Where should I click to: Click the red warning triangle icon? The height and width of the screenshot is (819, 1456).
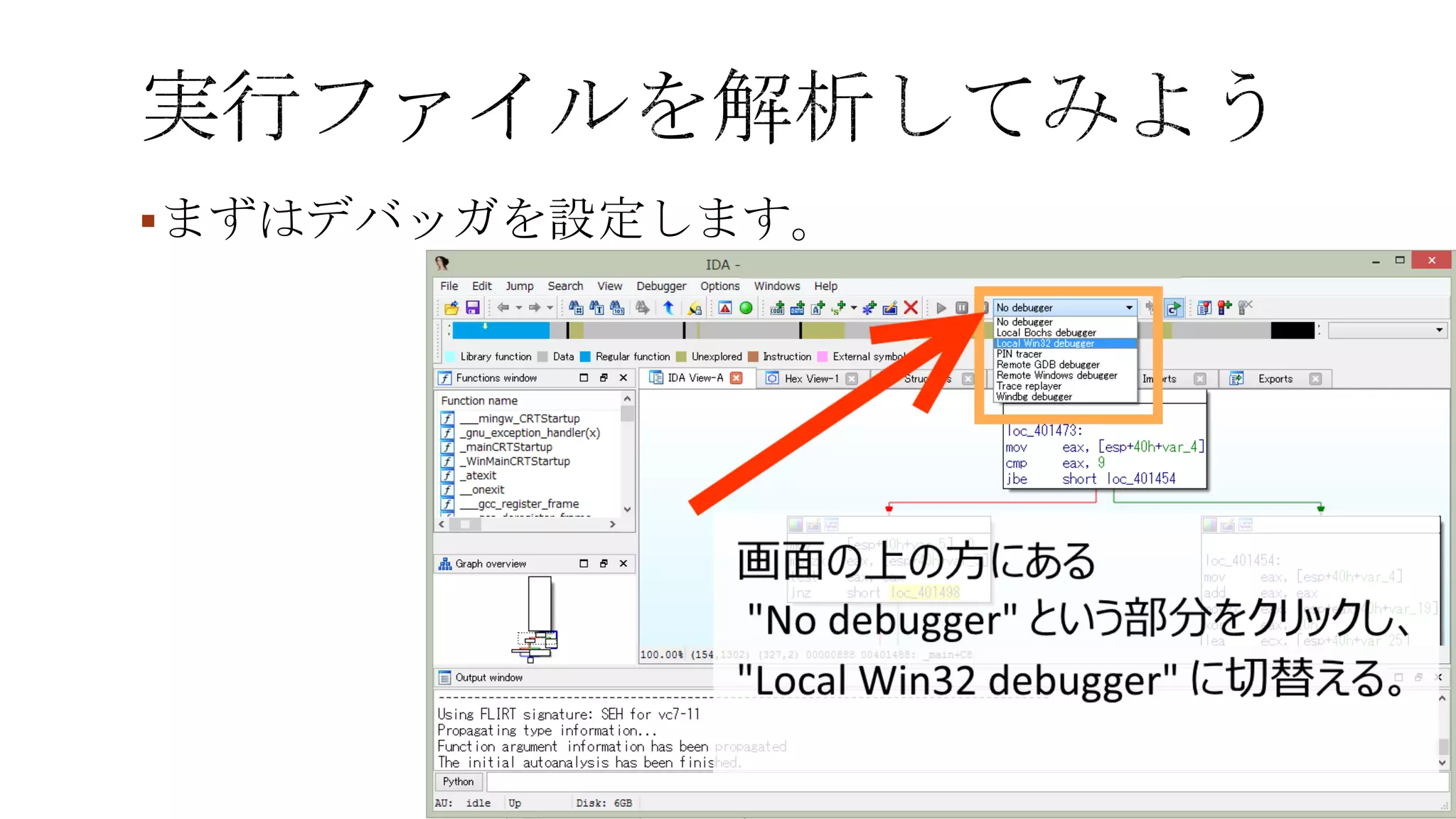(725, 308)
